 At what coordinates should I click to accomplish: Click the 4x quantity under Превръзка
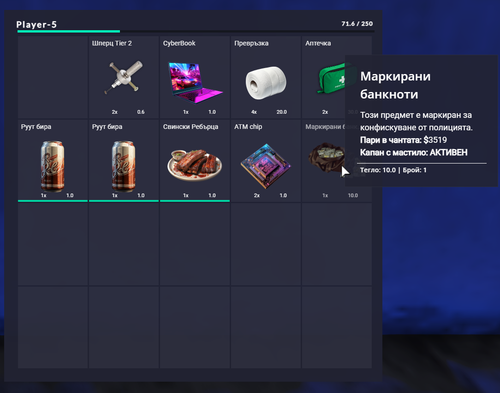pos(254,112)
